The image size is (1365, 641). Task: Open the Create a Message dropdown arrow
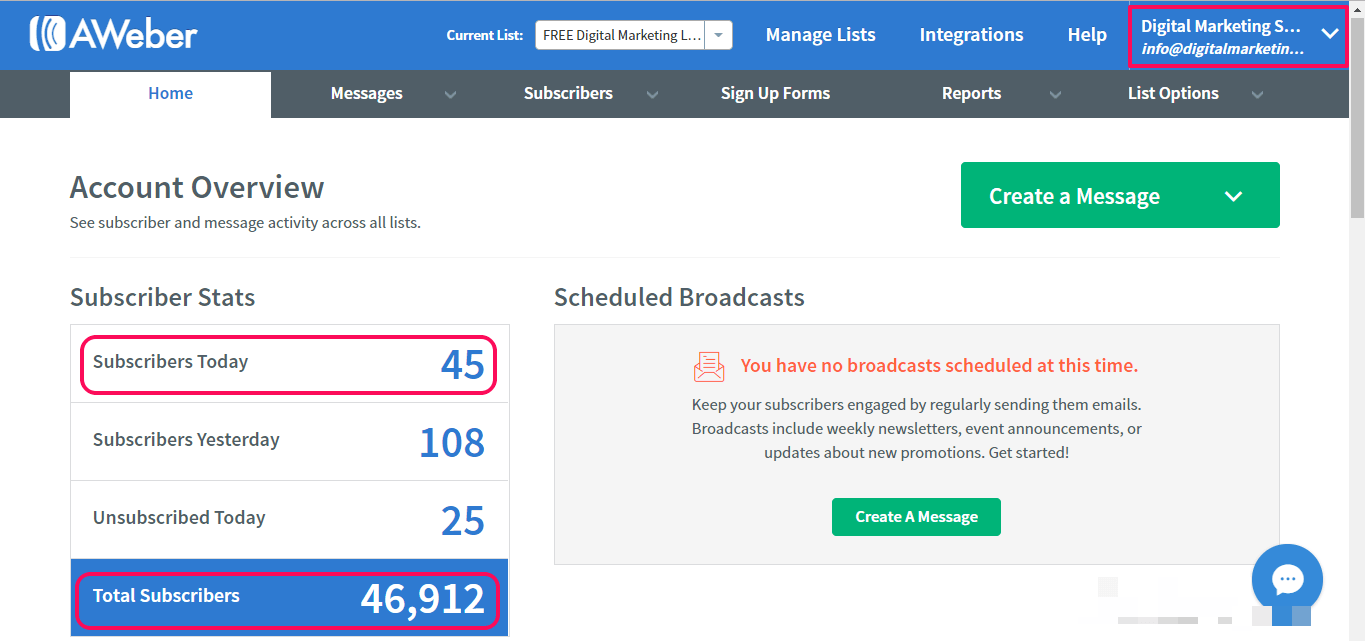pos(1234,196)
